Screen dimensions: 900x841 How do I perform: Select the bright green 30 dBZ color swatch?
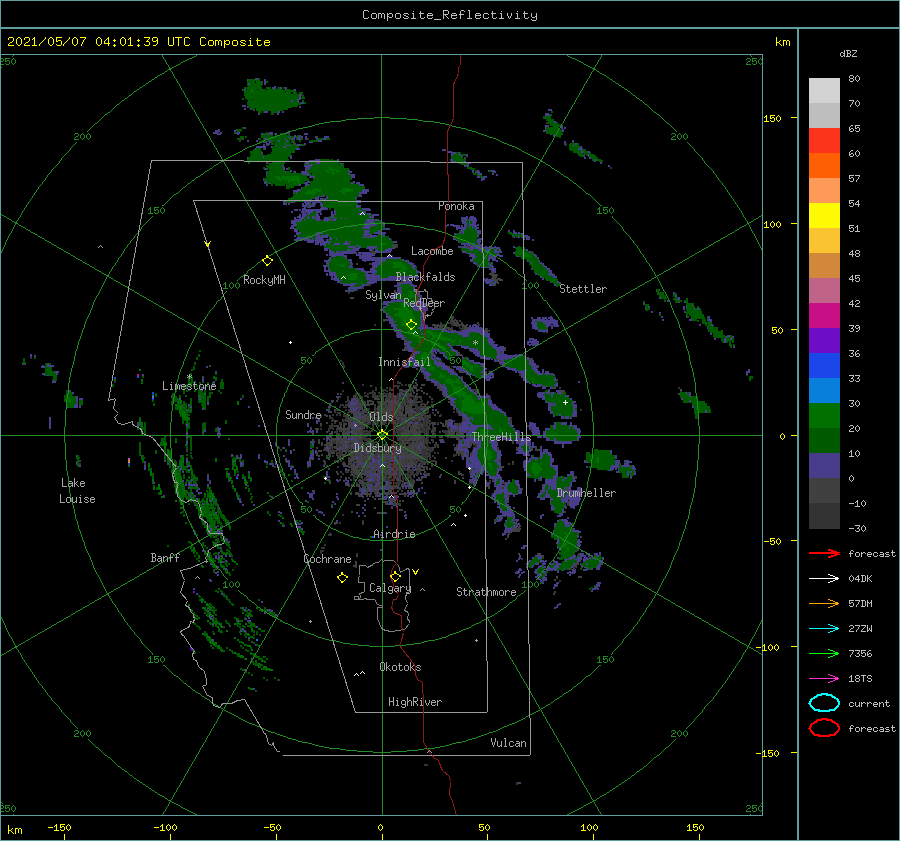[x=824, y=416]
